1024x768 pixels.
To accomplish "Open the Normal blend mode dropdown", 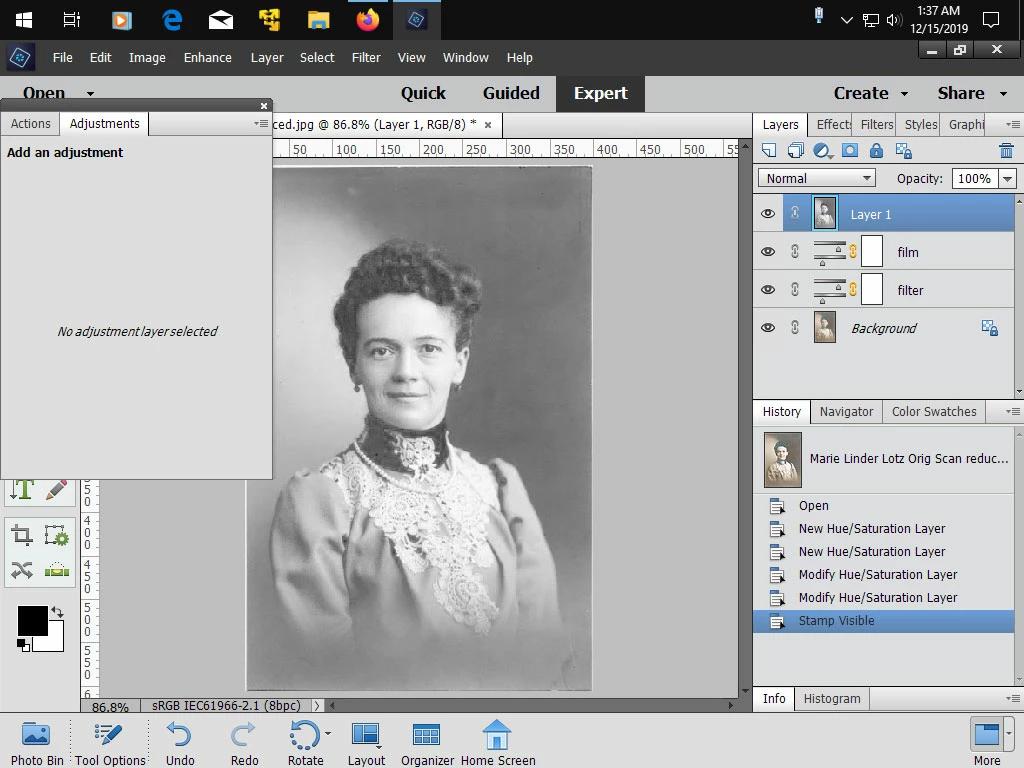I will click(x=816, y=178).
